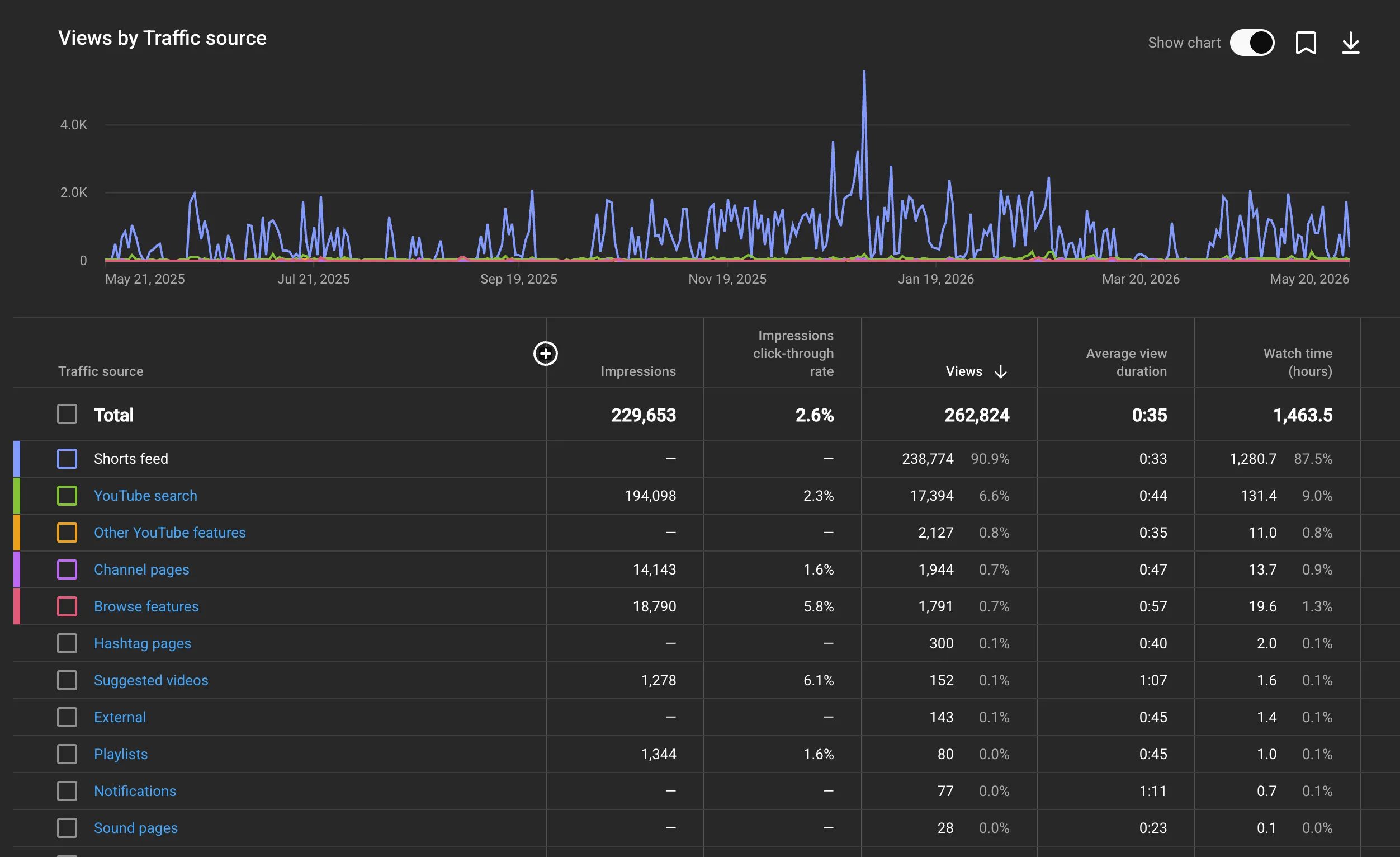Screen dimensions: 1400x857
Task: Toggle the Show chart switch off
Action: [1252, 43]
